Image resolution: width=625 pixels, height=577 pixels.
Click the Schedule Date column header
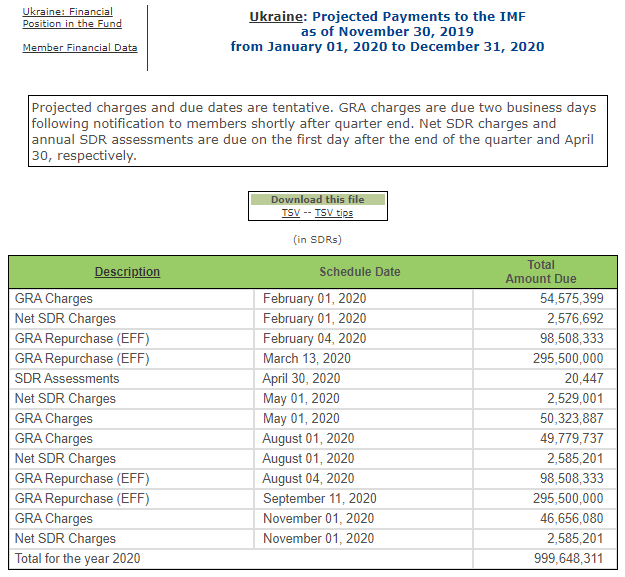[x=359, y=272]
